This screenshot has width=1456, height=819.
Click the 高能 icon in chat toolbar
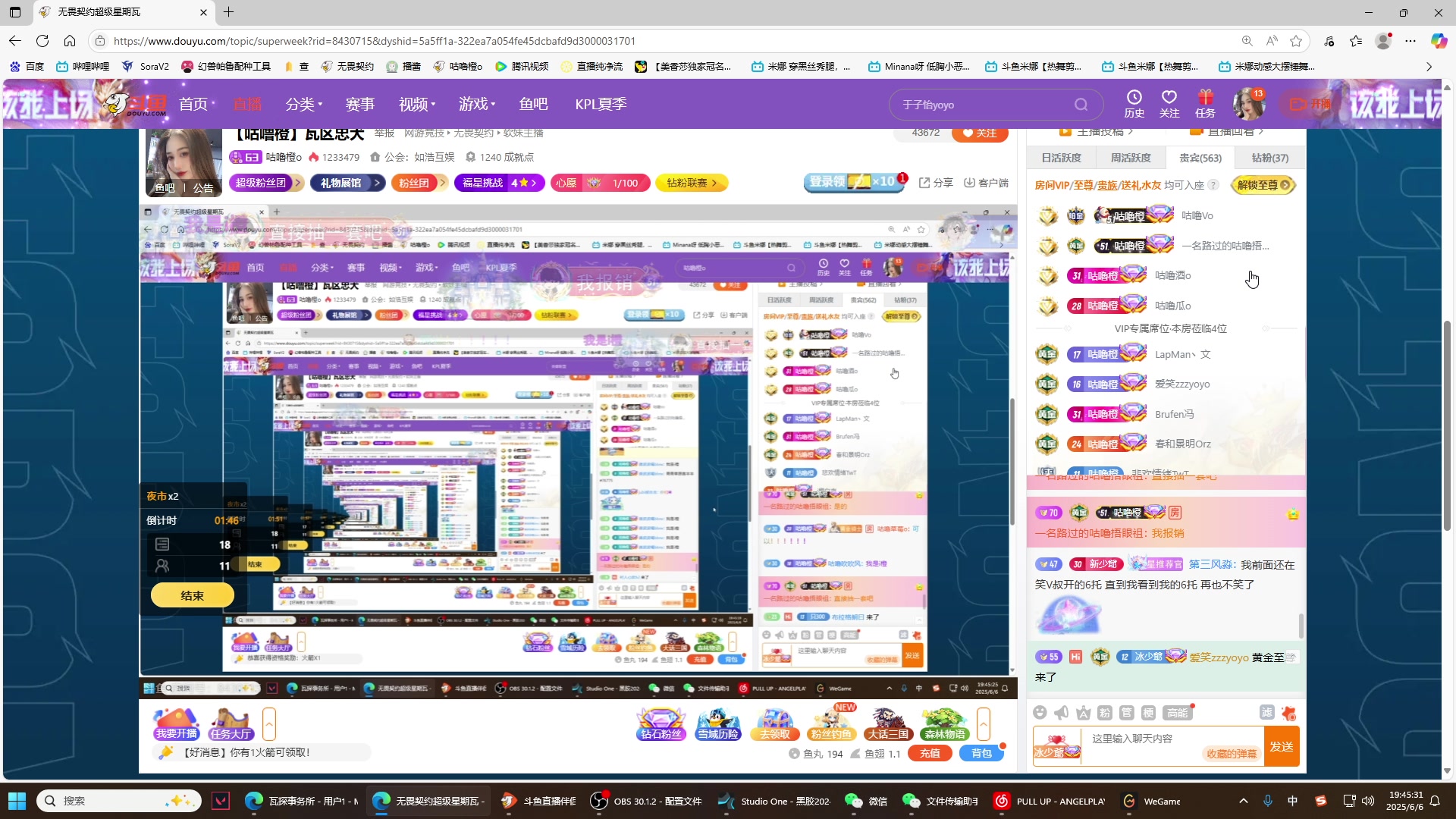[1178, 712]
